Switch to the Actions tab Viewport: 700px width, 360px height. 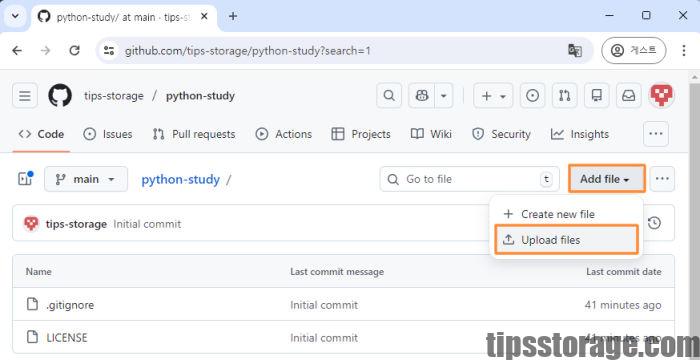coord(283,134)
